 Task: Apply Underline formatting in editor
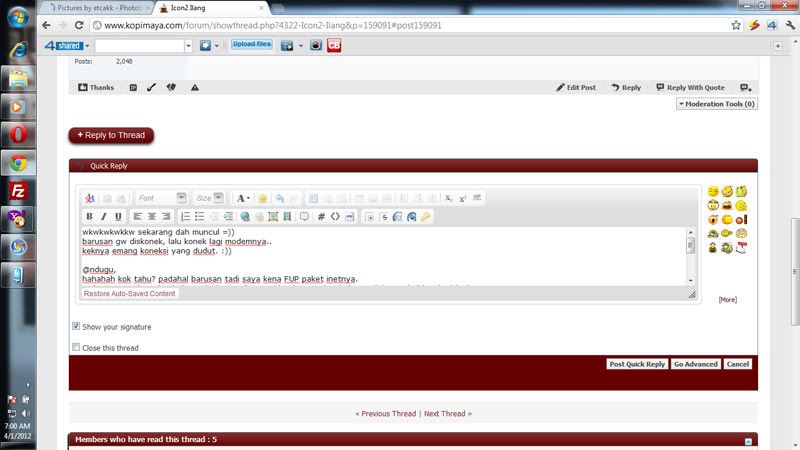pos(118,216)
